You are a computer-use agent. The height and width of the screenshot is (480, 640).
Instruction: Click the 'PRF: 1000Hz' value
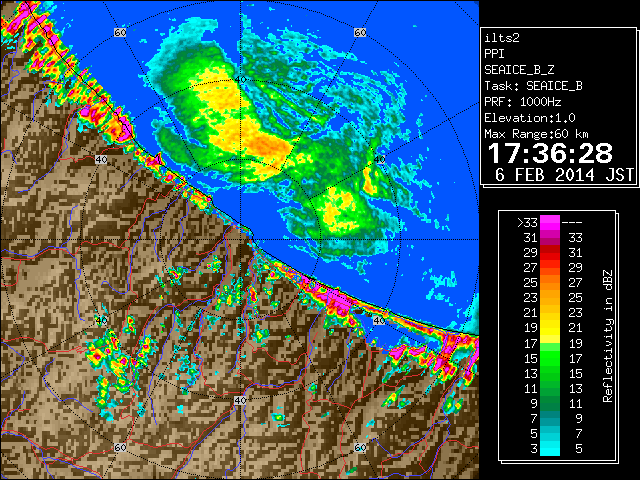(522, 102)
